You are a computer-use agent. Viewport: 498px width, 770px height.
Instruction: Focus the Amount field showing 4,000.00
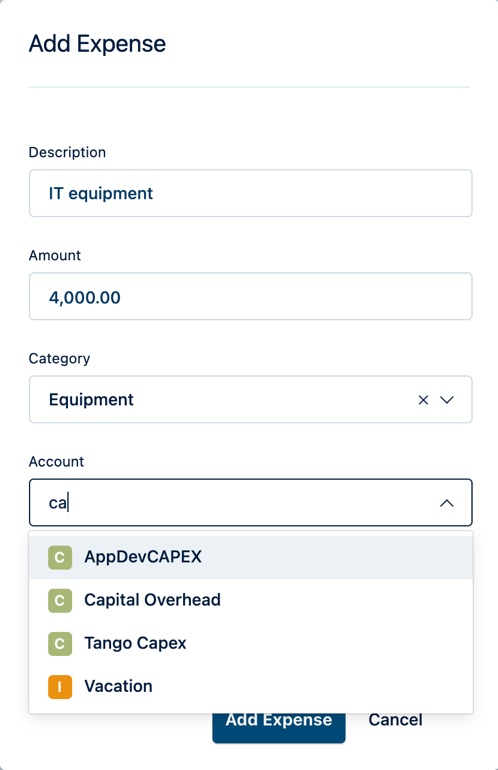click(x=250, y=296)
